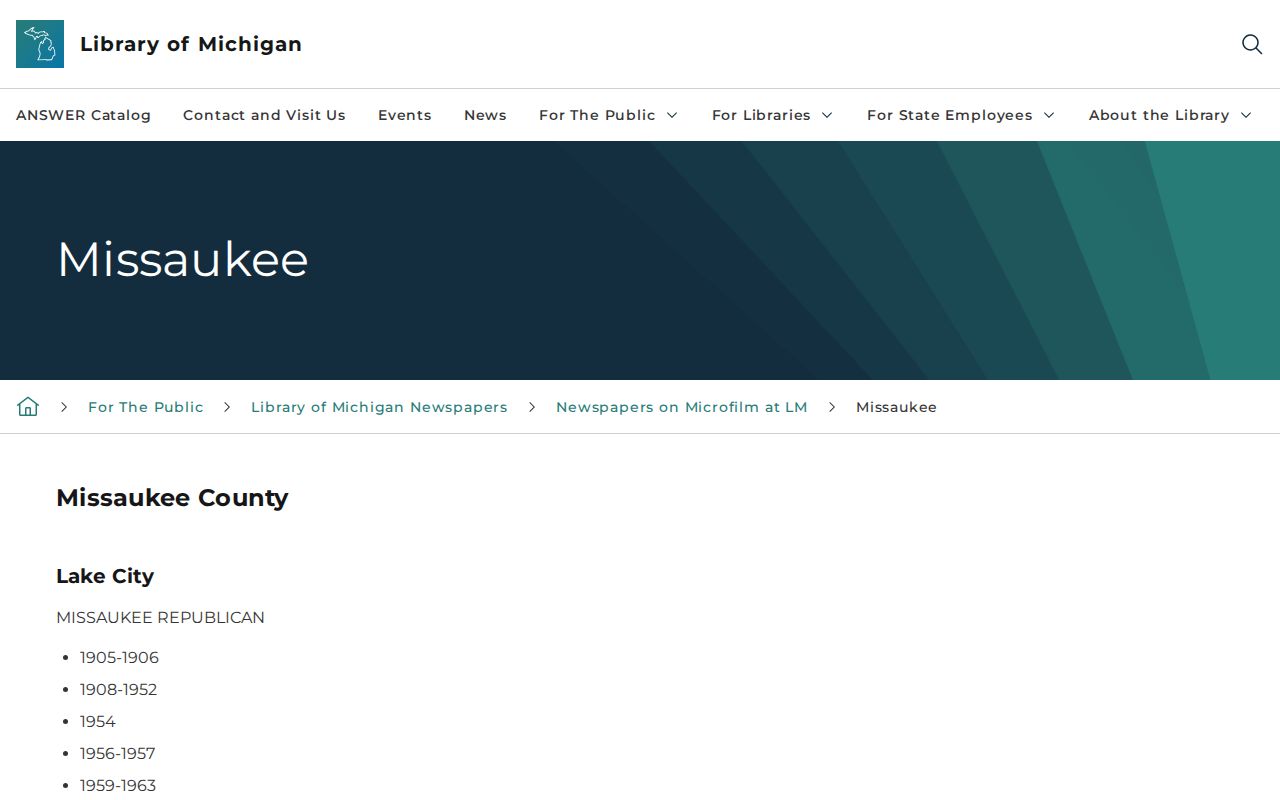Viewport: 1280px width, 800px height.
Task: Click the 1959-1963 list entry
Action: coord(118,785)
